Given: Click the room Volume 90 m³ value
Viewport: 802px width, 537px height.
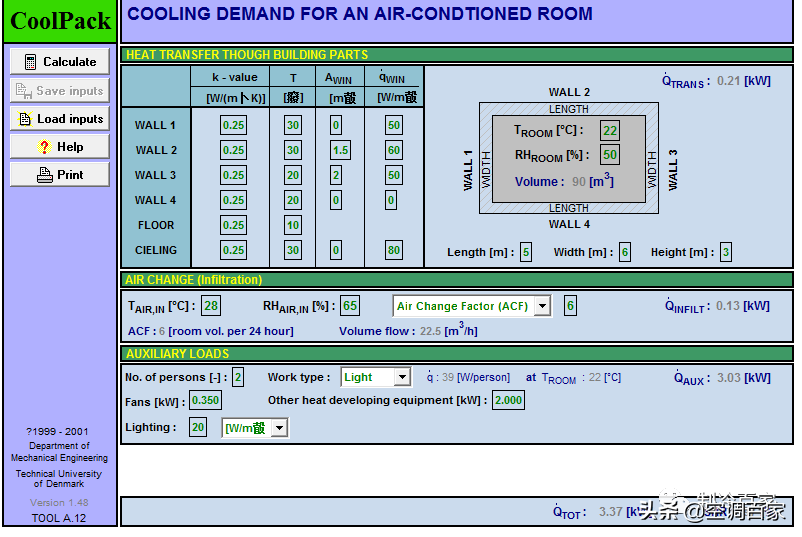Looking at the screenshot, I should point(578,182).
